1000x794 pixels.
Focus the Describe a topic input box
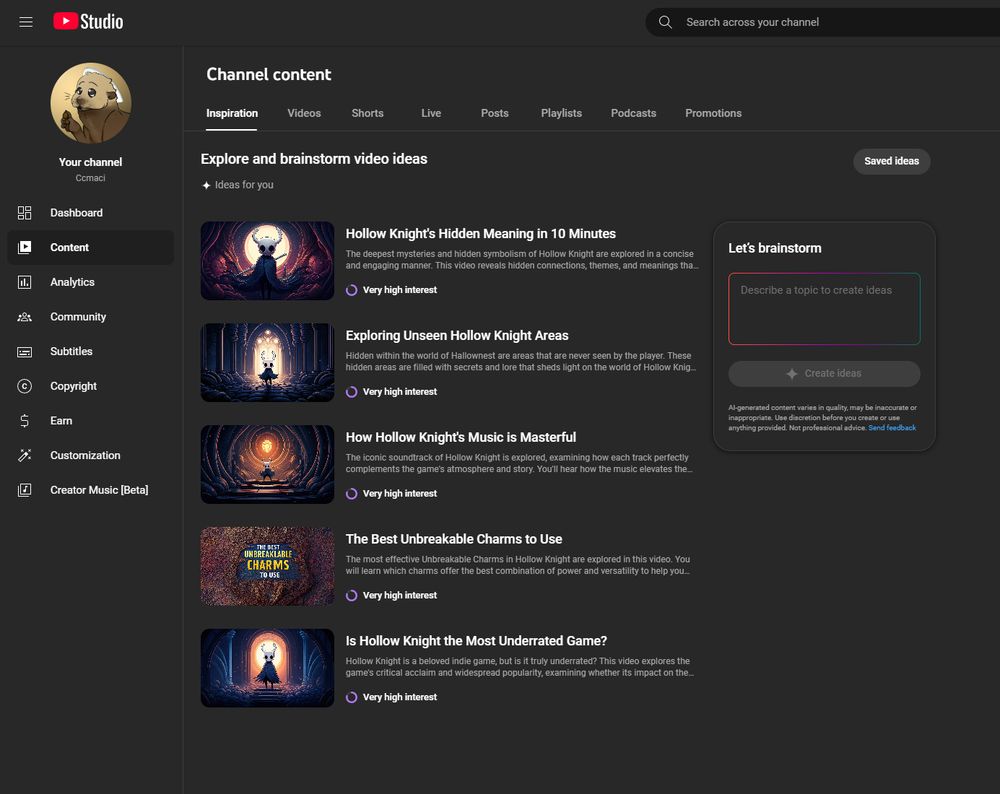(824, 309)
